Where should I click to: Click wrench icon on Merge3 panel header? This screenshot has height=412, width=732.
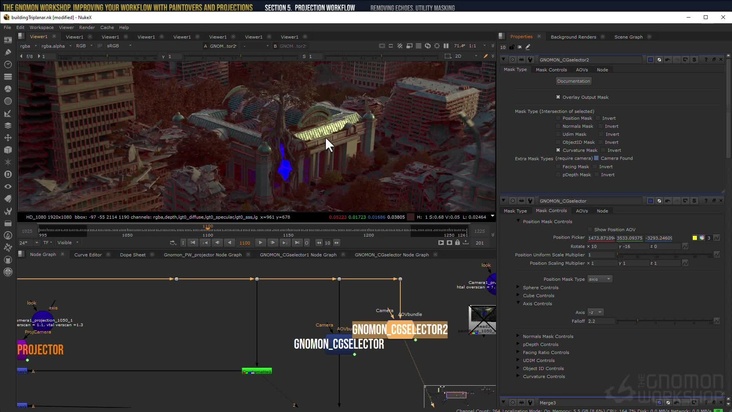pyautogui.click(x=530, y=402)
